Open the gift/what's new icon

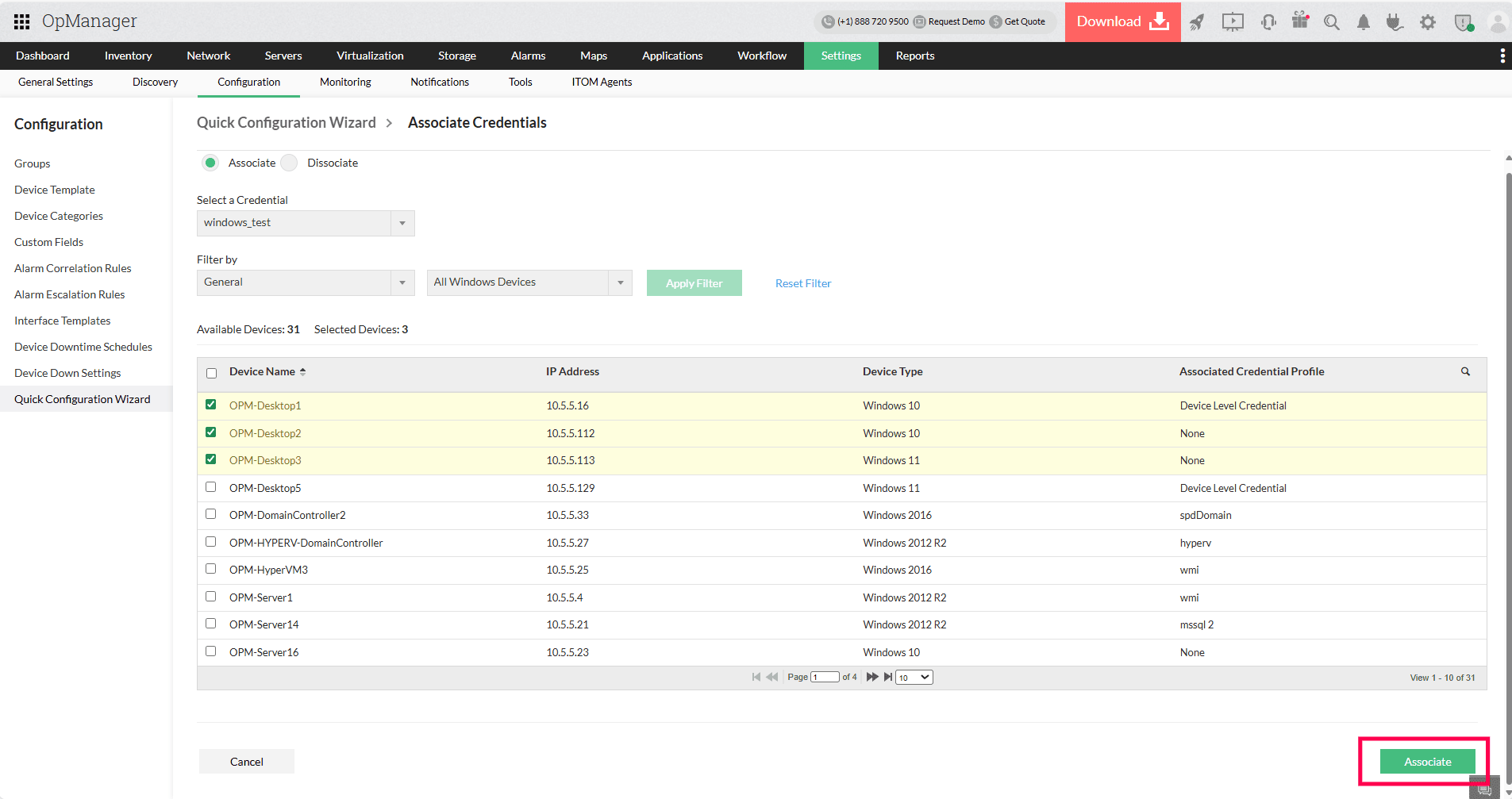tap(1299, 22)
